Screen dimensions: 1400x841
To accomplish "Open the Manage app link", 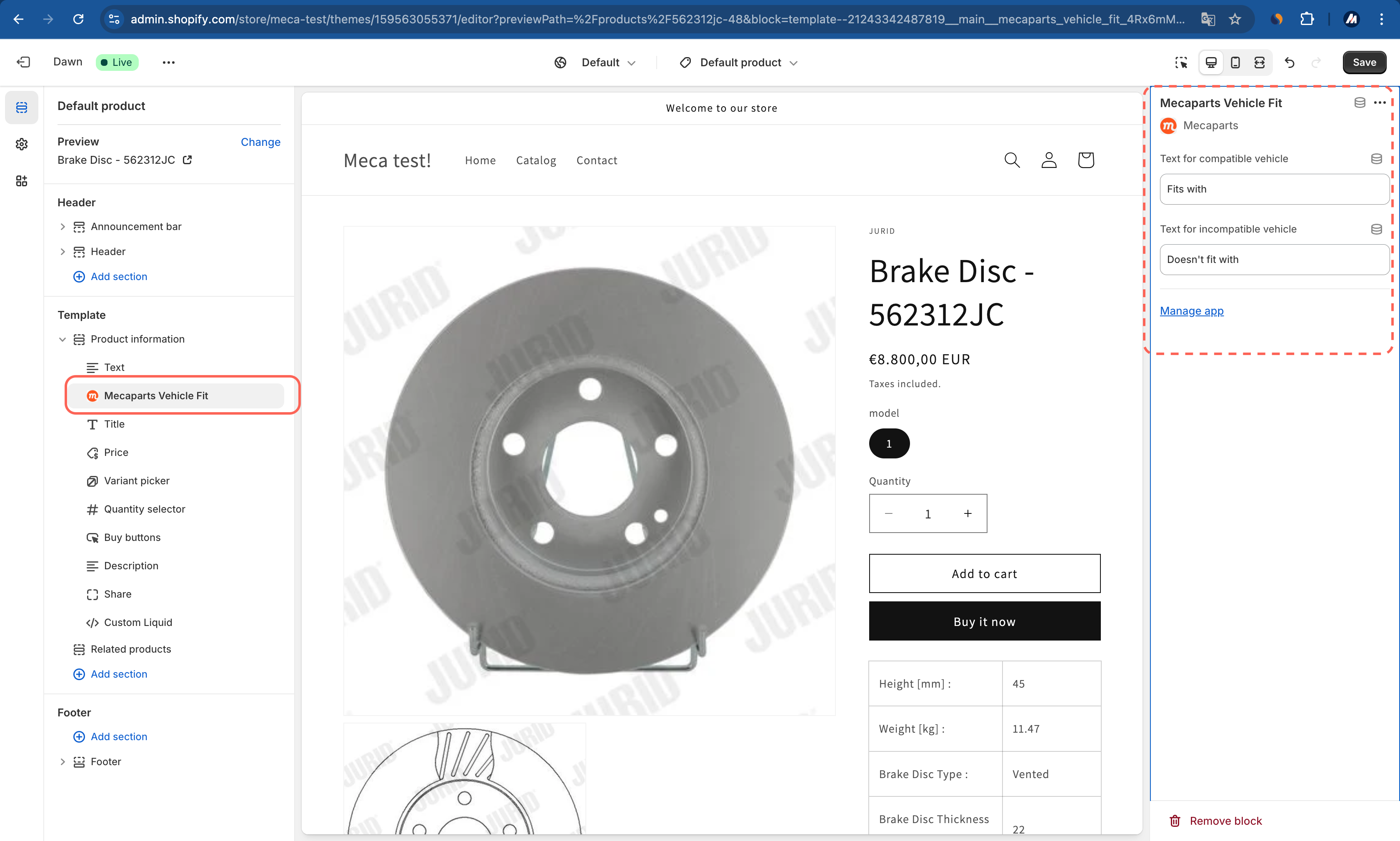I will point(1192,310).
